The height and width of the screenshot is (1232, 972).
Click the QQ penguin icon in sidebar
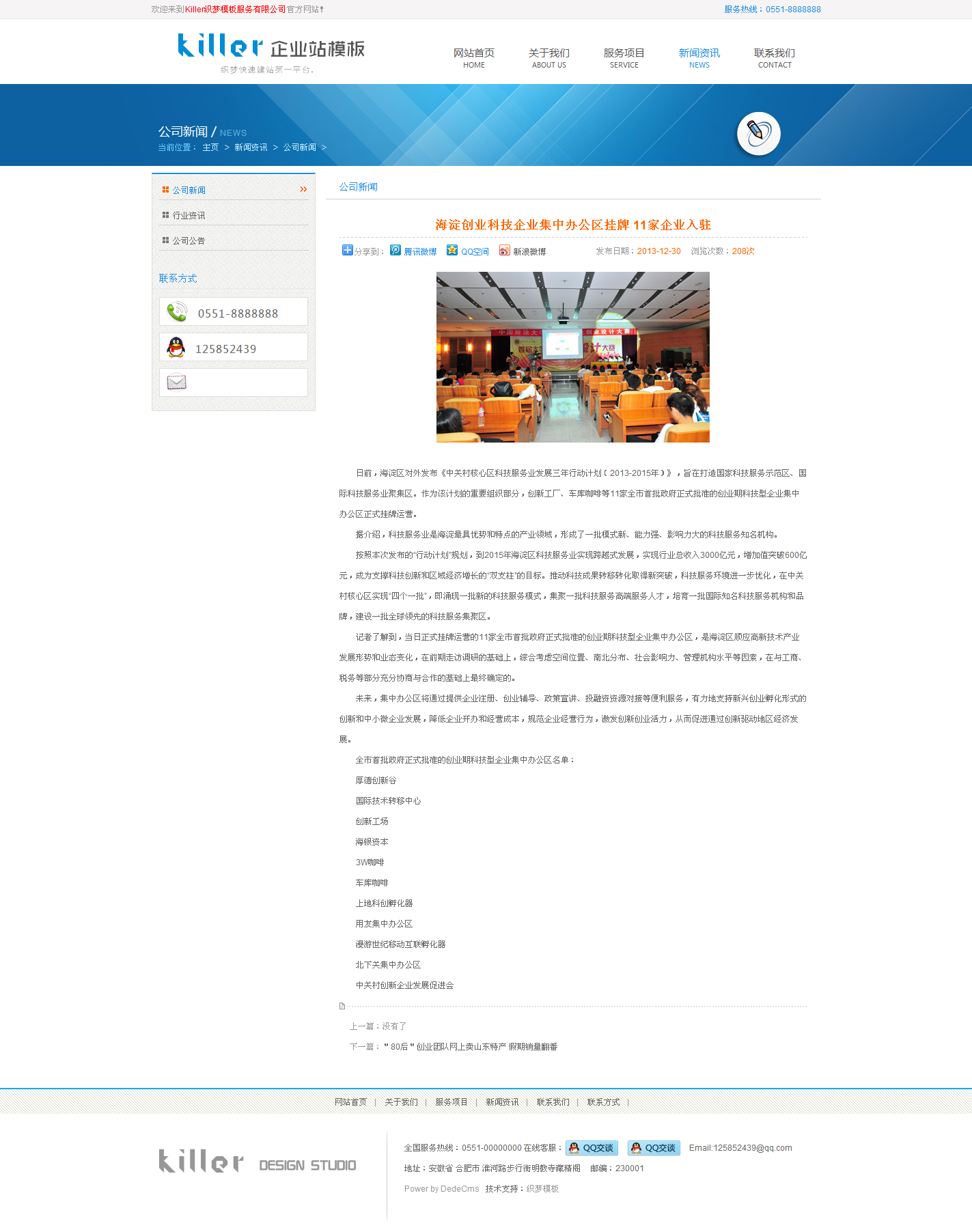pyautogui.click(x=176, y=348)
